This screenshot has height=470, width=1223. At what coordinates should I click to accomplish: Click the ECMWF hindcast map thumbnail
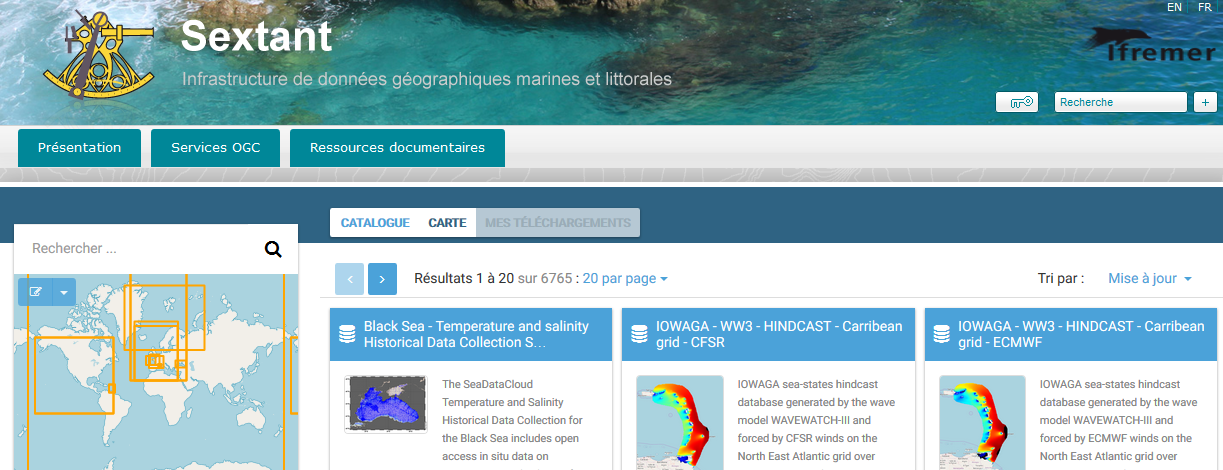coord(982,422)
